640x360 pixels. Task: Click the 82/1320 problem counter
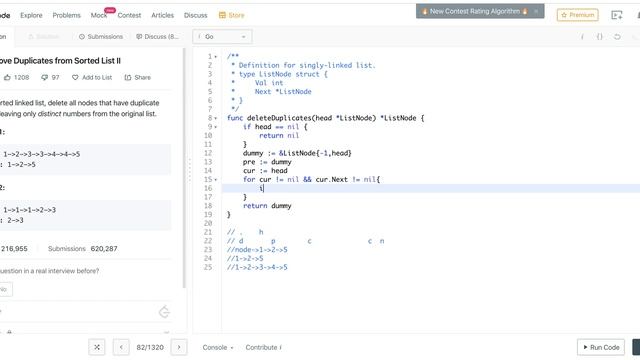point(150,347)
